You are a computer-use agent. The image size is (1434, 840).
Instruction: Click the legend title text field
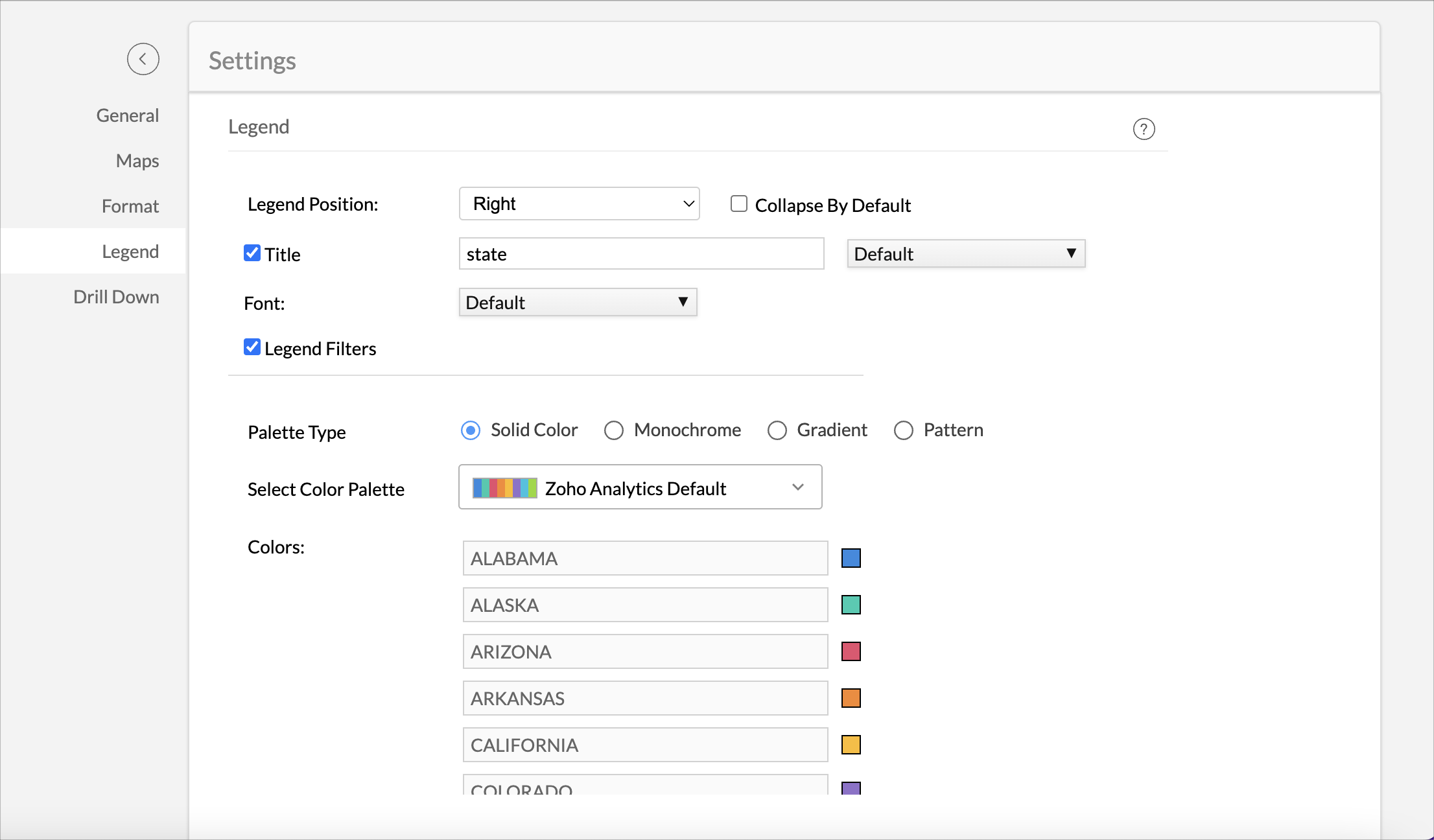click(x=641, y=254)
